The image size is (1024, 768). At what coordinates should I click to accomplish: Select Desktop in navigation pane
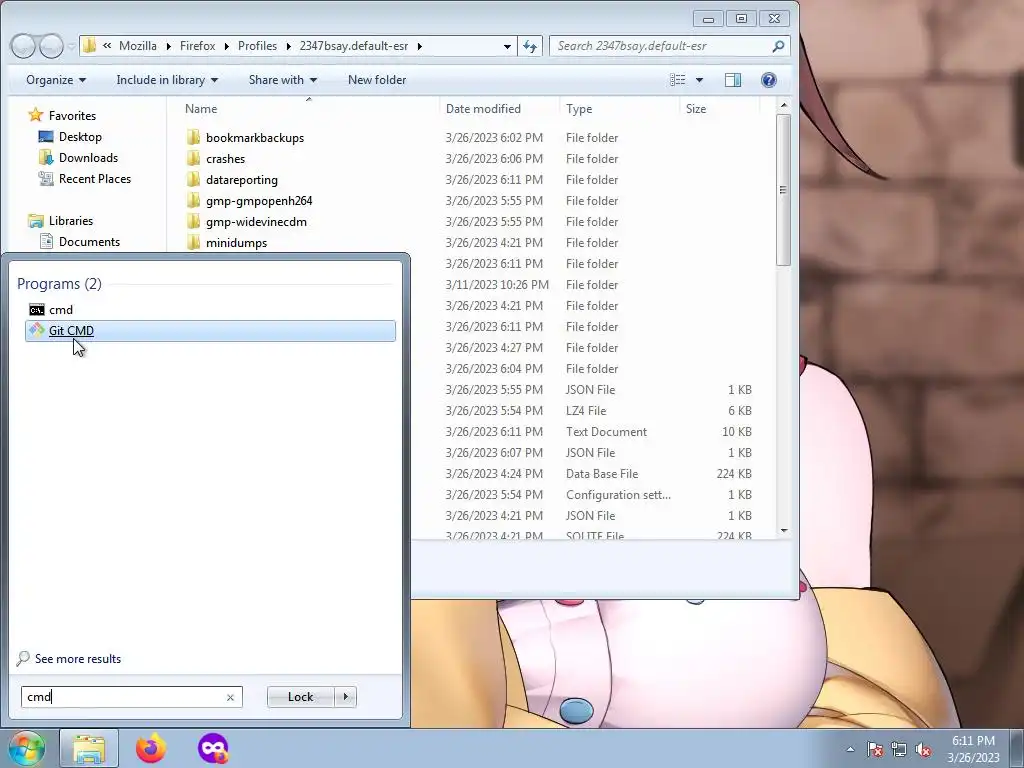(80, 136)
